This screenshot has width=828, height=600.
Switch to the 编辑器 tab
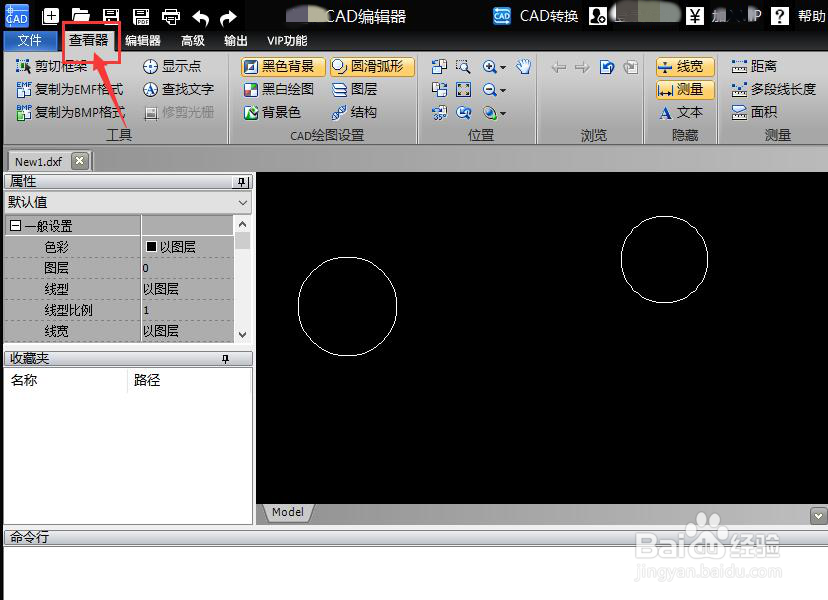pyautogui.click(x=143, y=41)
